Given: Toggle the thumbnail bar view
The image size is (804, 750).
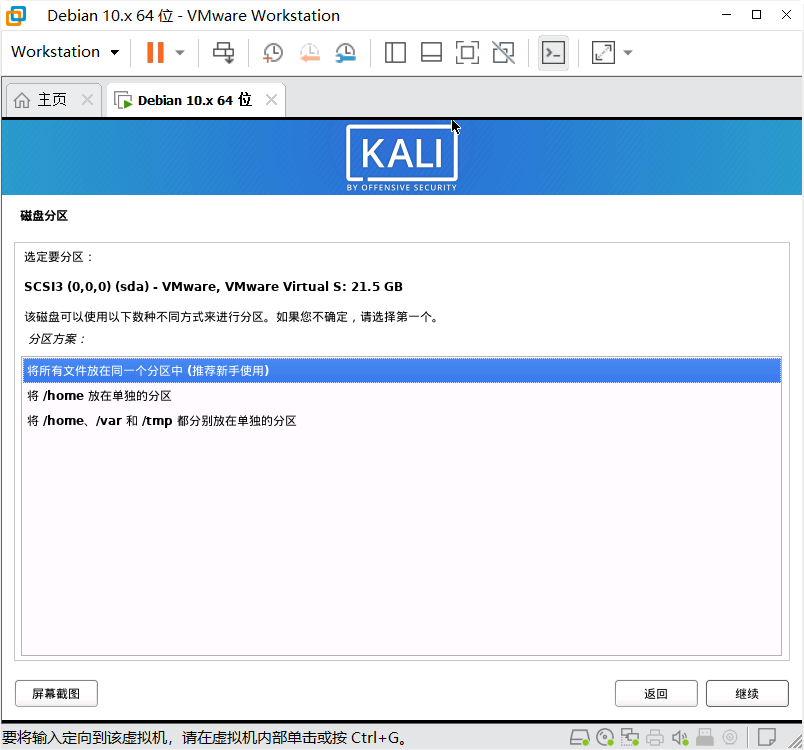Looking at the screenshot, I should (431, 52).
